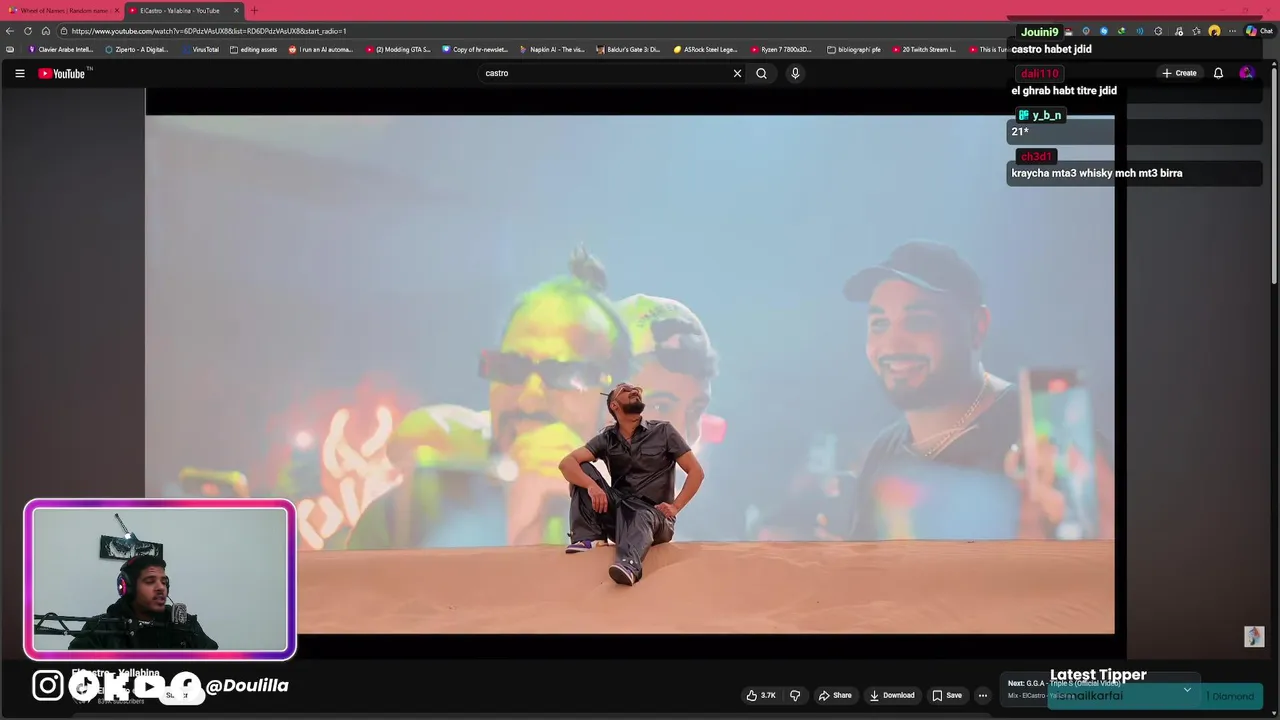Open 'ASRock Steel Lege...' bookmark
The height and width of the screenshot is (720, 1280).
[706, 49]
